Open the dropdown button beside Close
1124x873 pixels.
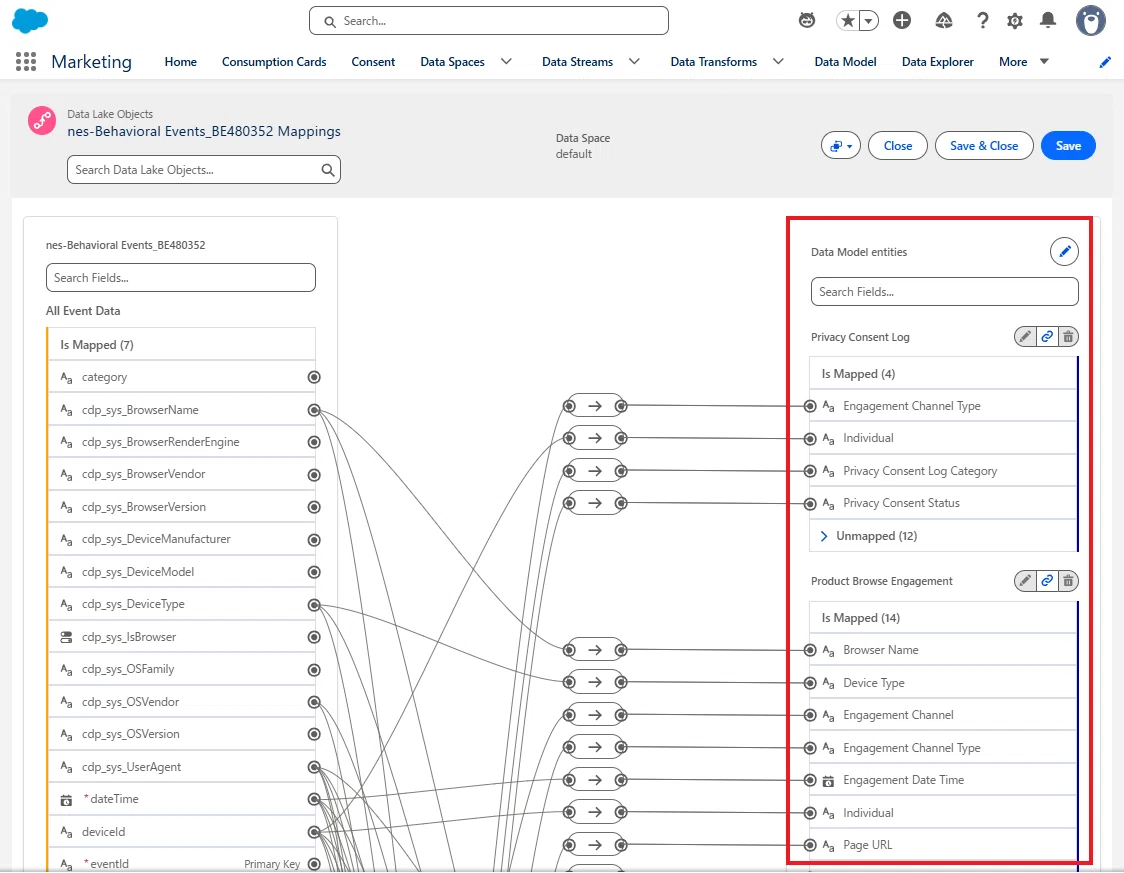(x=841, y=146)
